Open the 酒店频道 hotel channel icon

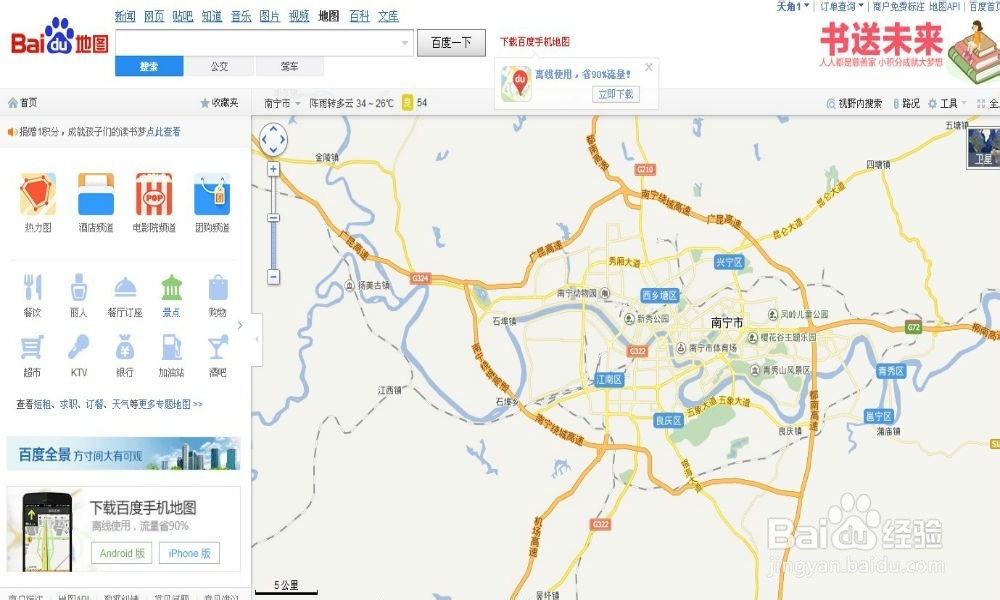click(96, 194)
